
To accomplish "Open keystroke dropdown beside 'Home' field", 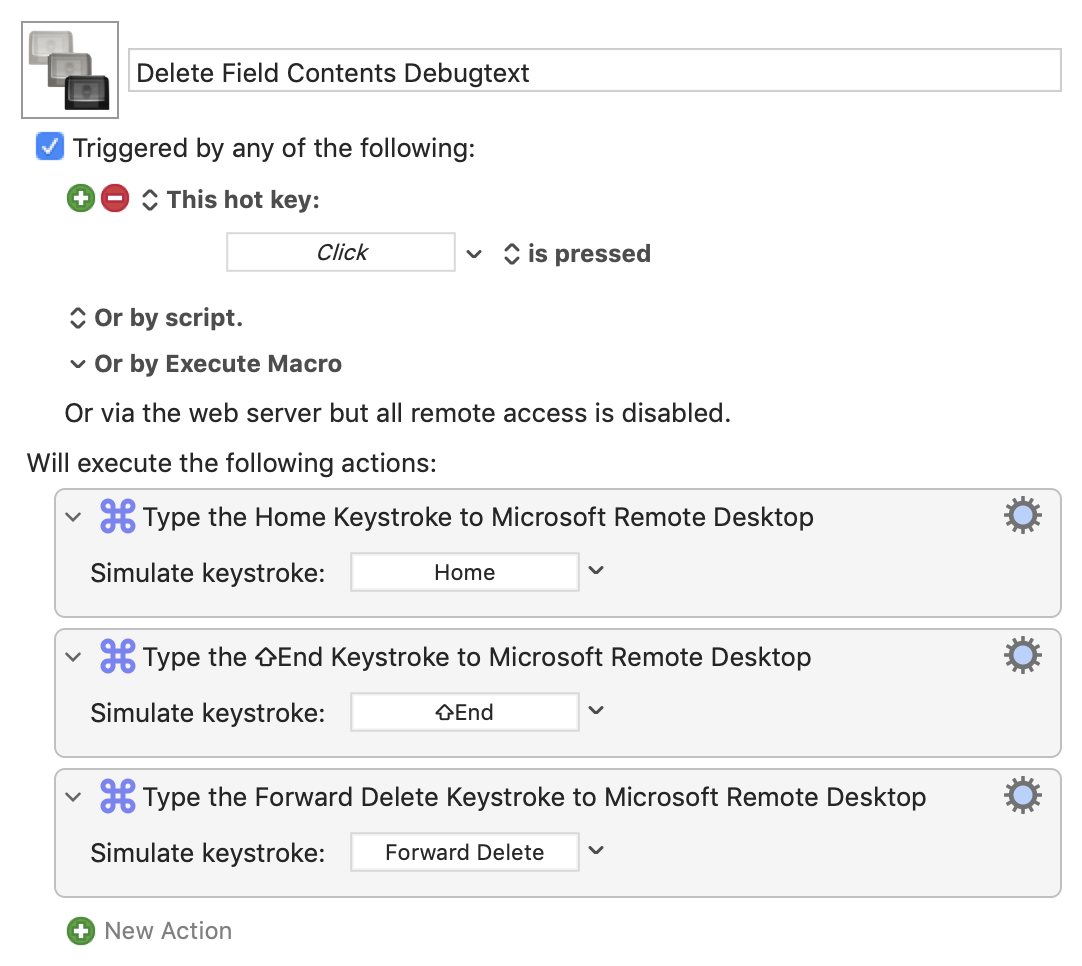I will (x=596, y=571).
